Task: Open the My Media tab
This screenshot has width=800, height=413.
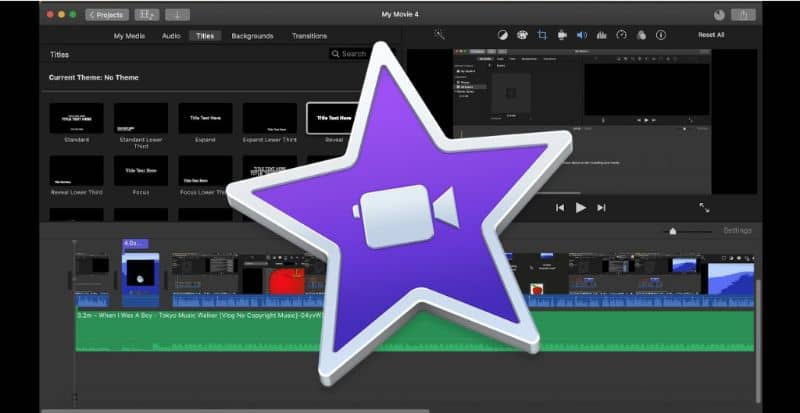Action: 129,36
